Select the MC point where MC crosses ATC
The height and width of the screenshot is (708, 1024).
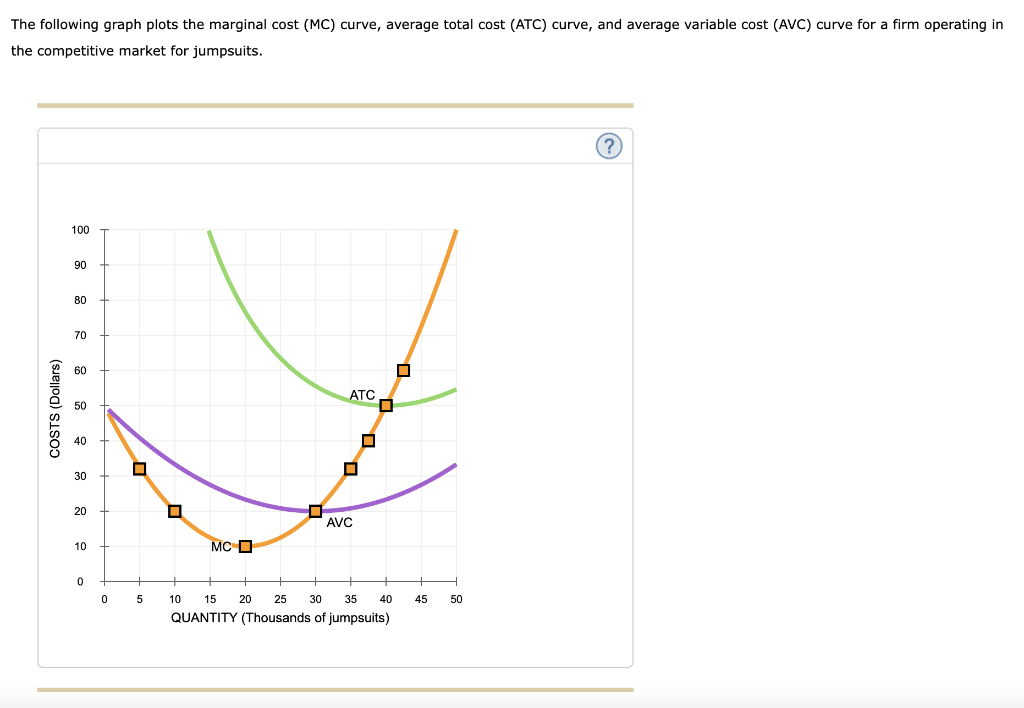pyautogui.click(x=386, y=405)
